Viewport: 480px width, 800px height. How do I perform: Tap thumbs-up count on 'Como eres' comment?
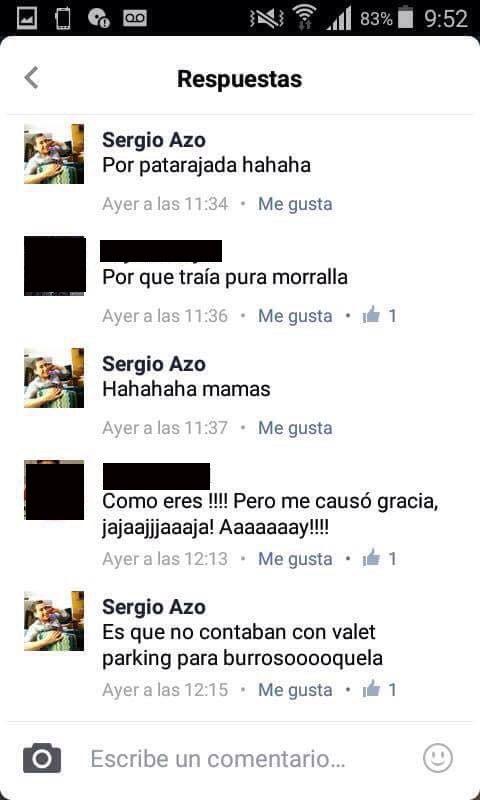pos(380,559)
